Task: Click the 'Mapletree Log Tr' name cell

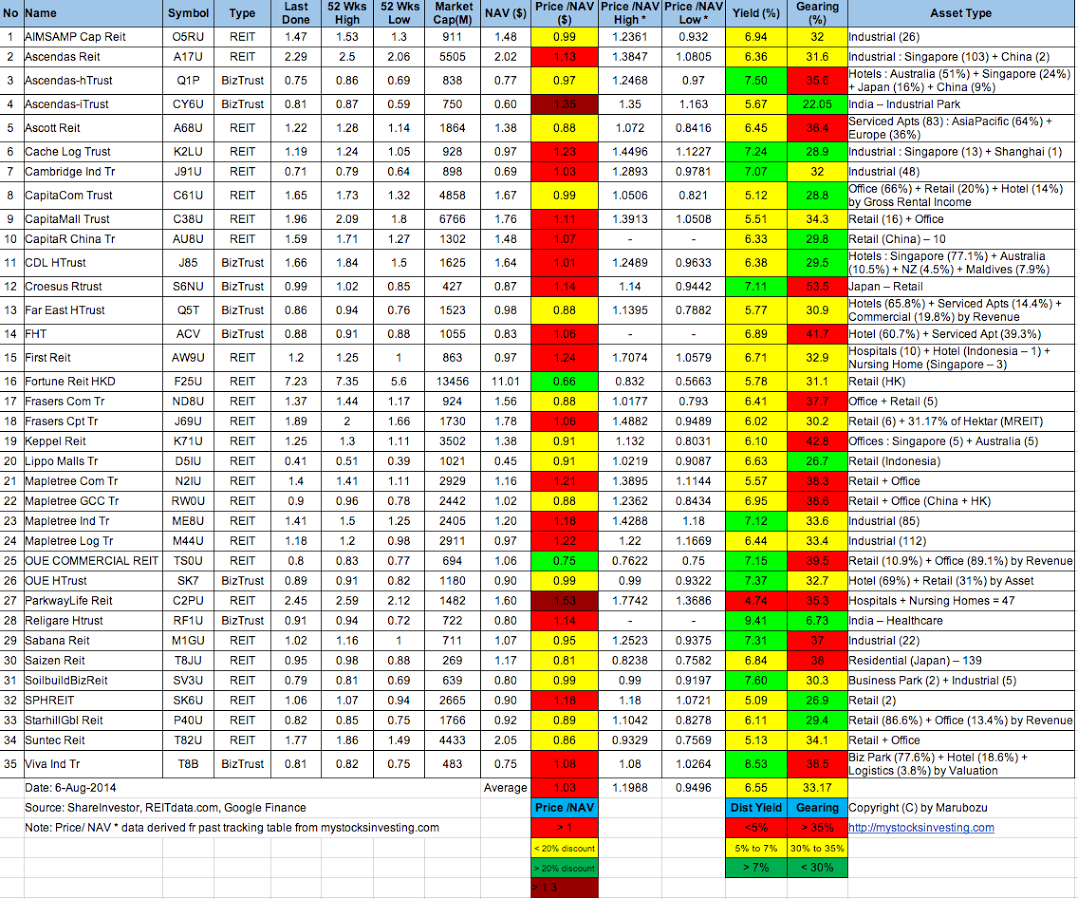Action: click(92, 541)
